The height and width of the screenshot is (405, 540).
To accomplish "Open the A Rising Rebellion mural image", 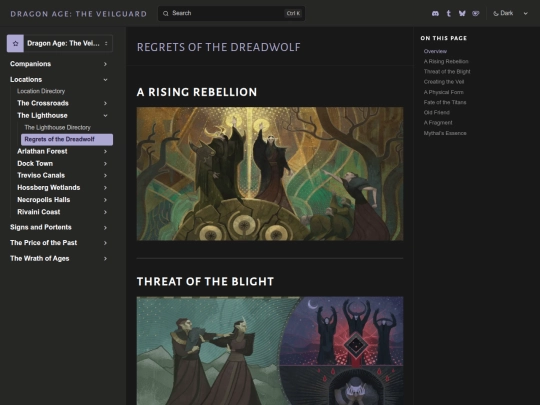I will tap(270, 174).
